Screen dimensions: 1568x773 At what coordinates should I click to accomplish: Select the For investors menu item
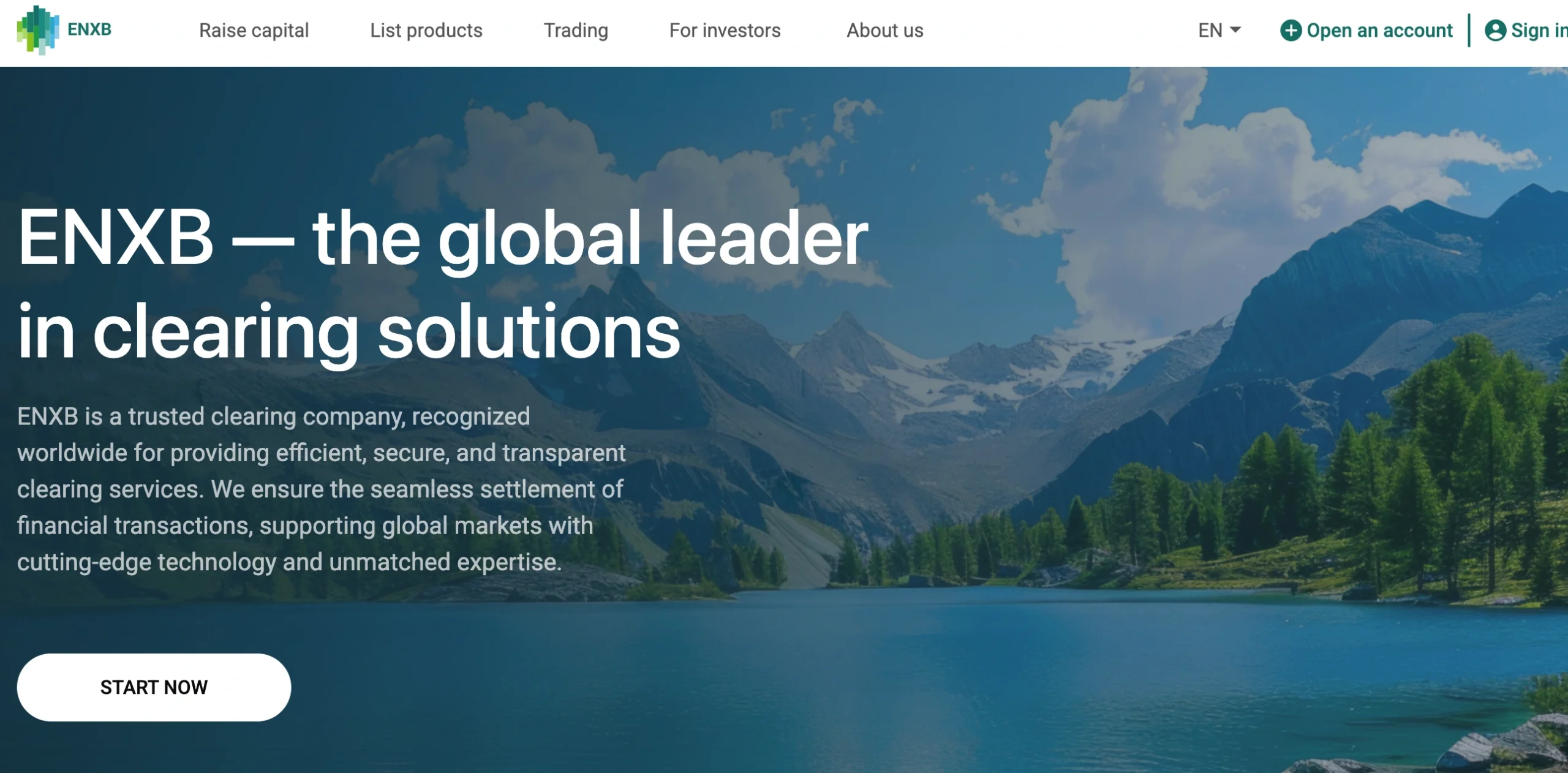pyautogui.click(x=725, y=31)
